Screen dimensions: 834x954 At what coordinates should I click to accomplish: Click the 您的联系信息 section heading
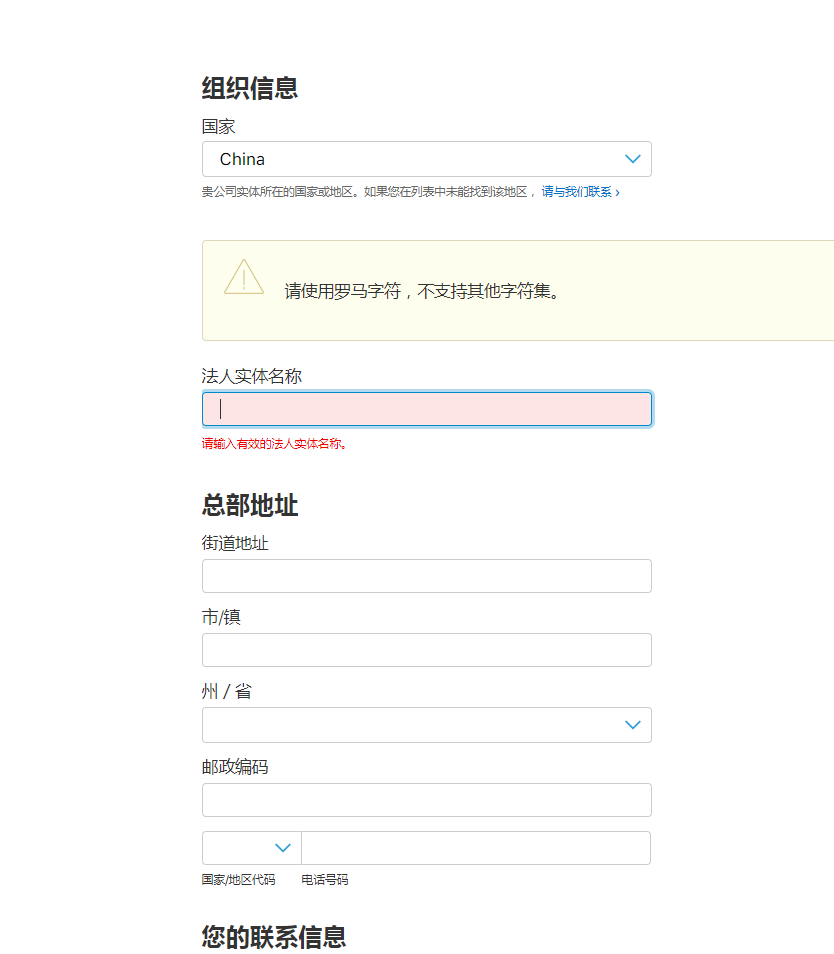click(x=274, y=937)
